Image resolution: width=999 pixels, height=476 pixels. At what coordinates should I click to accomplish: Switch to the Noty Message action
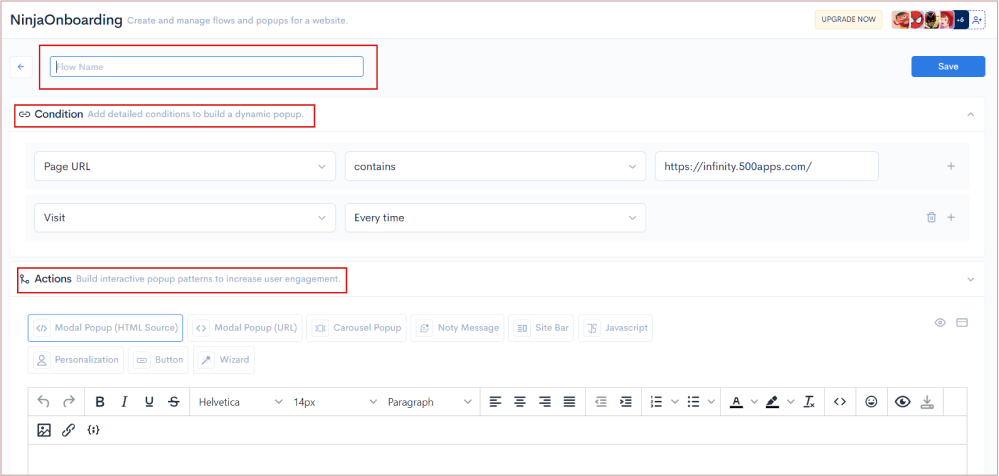pos(457,328)
